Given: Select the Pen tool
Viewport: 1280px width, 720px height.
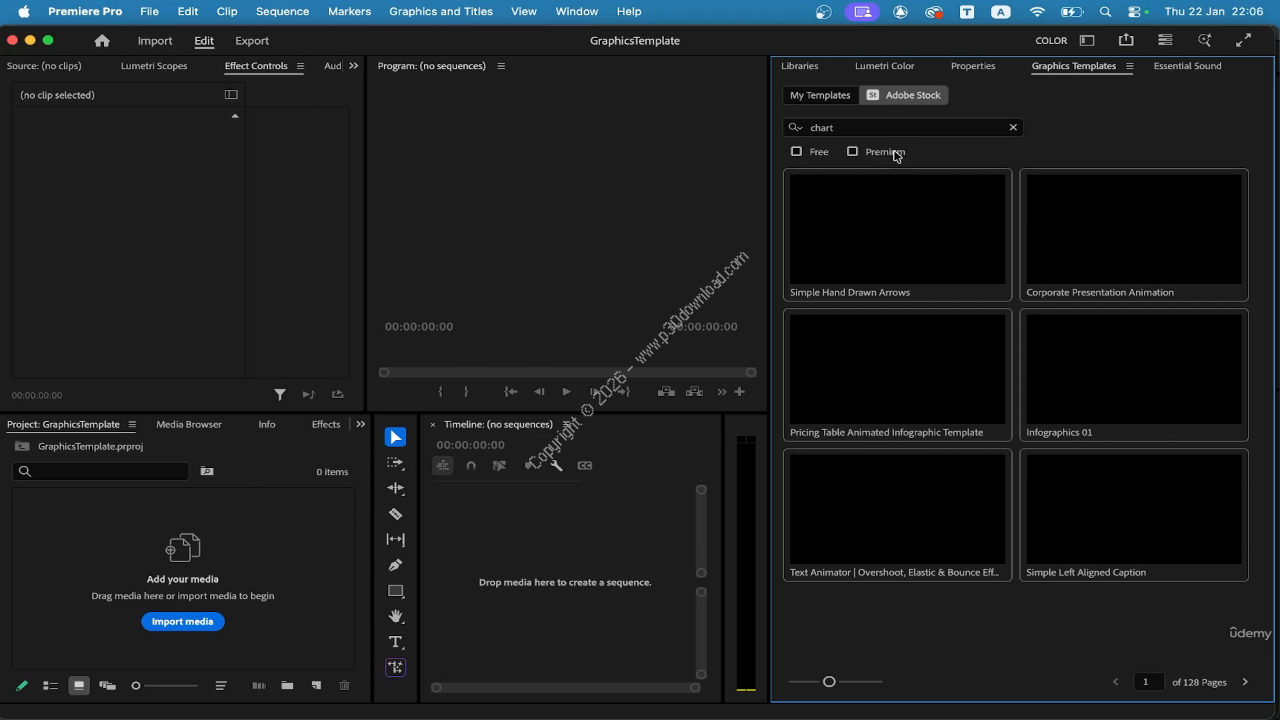Looking at the screenshot, I should pyautogui.click(x=396, y=565).
